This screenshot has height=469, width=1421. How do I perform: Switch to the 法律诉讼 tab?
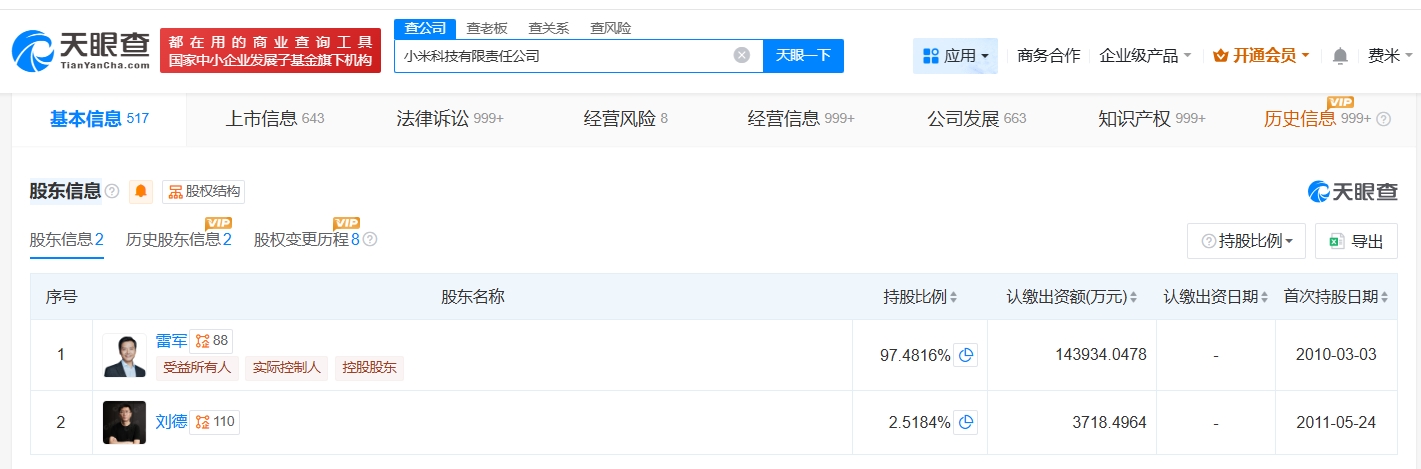450,119
